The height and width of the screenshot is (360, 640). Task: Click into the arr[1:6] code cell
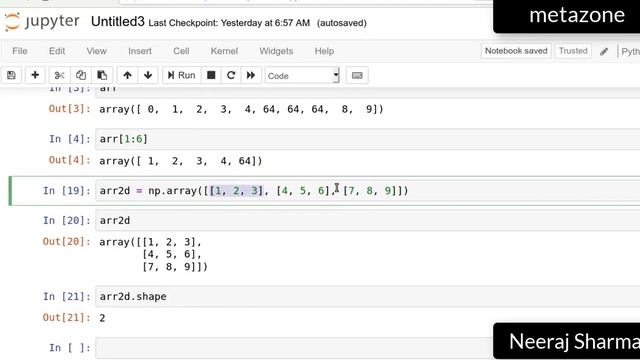pyautogui.click(x=367, y=139)
